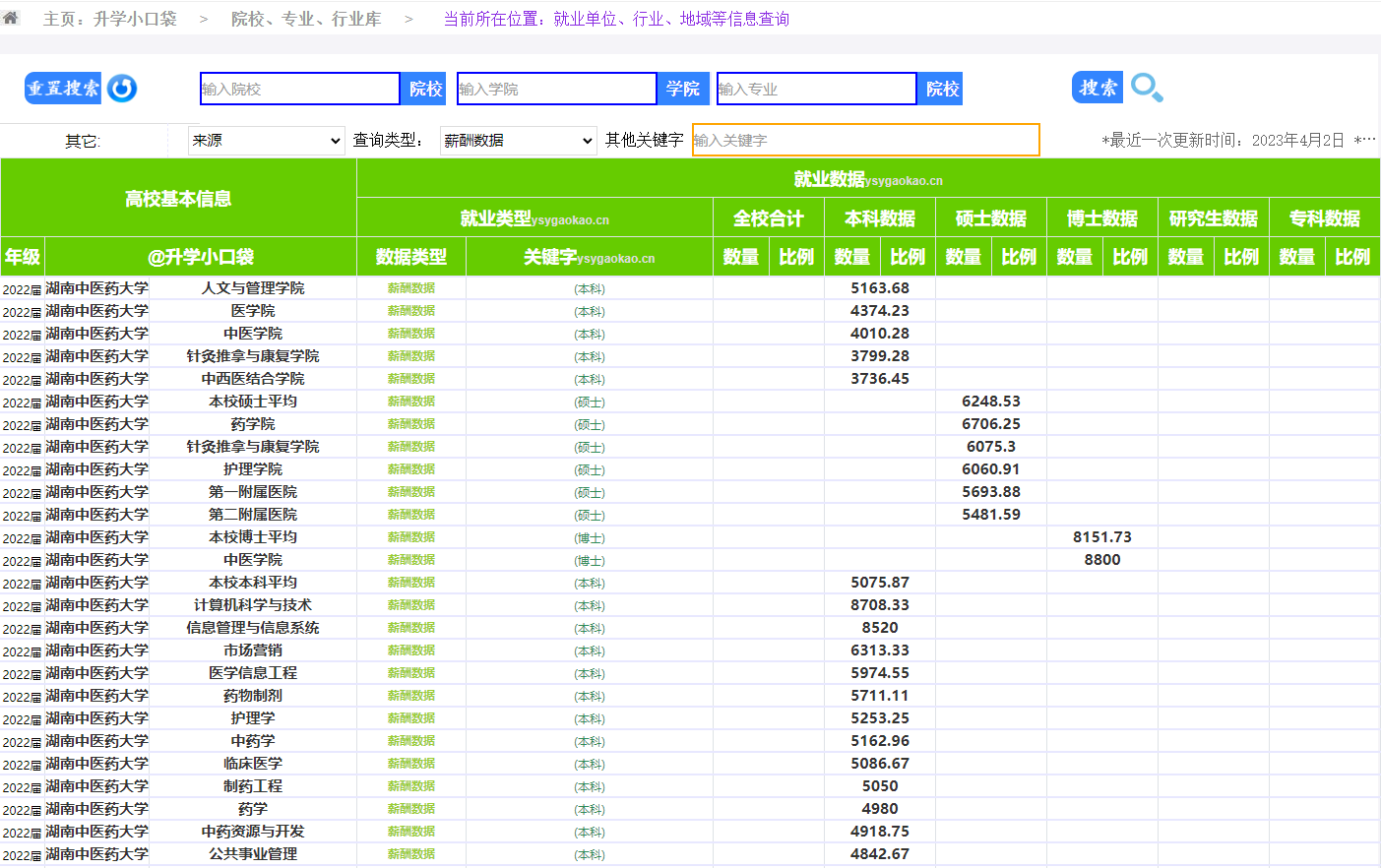Click the home icon in the breadcrumb
This screenshot has width=1381, height=868.
tap(11, 18)
